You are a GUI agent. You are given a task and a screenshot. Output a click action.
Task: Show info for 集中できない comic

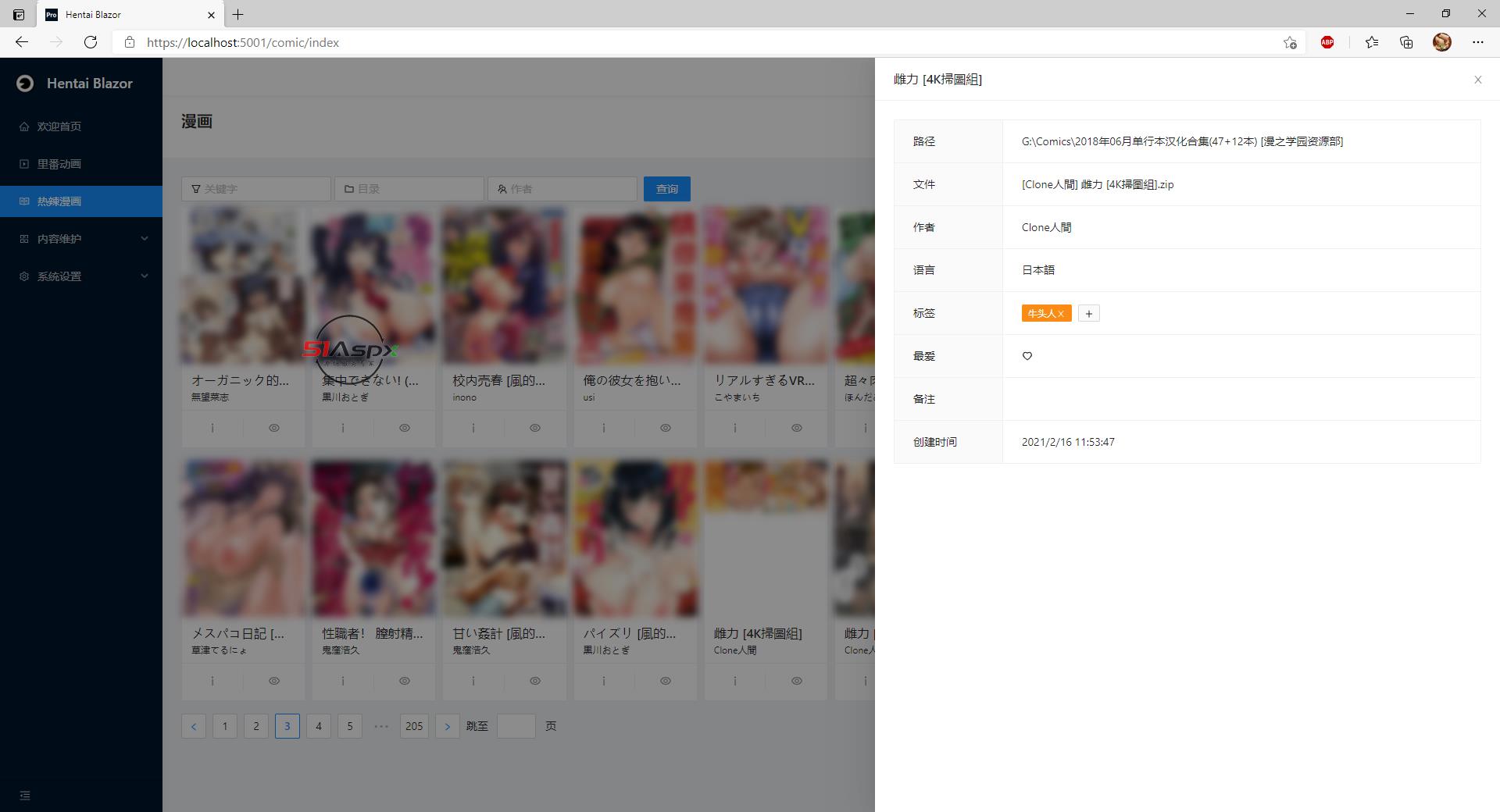343,428
